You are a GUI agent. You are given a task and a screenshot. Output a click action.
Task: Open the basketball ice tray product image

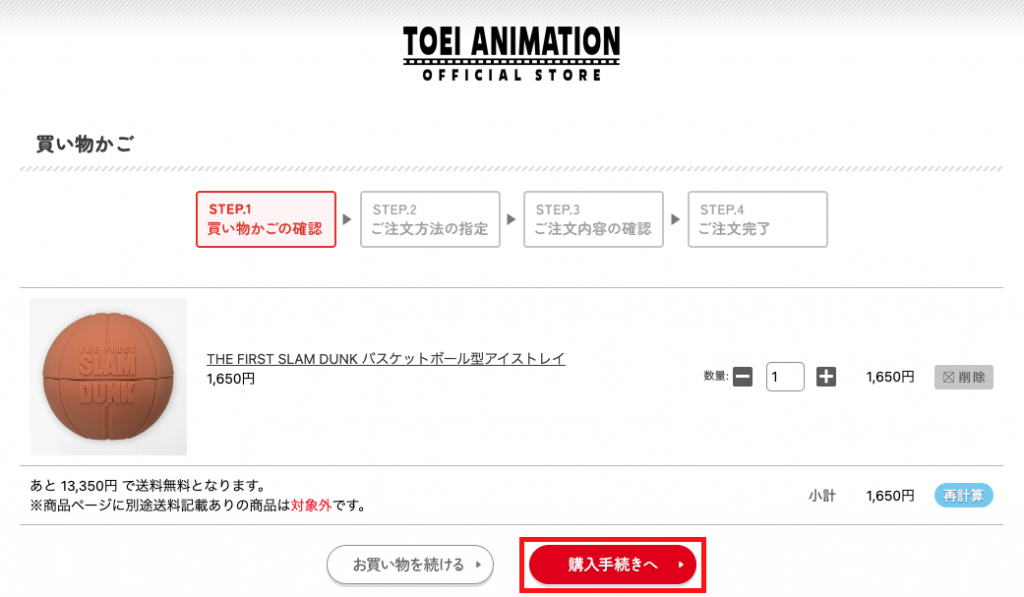pos(108,376)
